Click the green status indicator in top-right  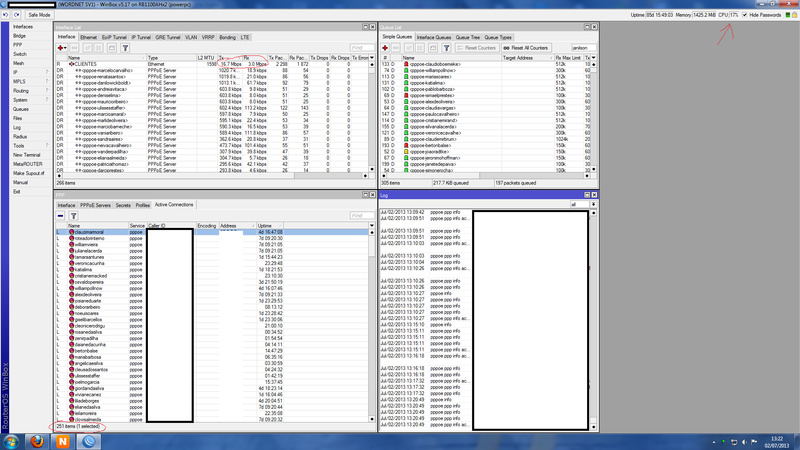click(x=788, y=15)
